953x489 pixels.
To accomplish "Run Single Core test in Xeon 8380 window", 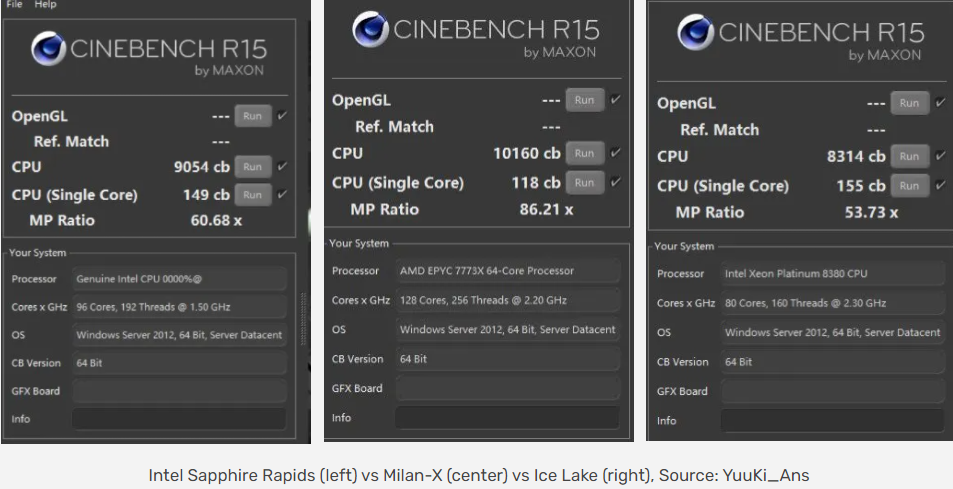I will [x=910, y=185].
